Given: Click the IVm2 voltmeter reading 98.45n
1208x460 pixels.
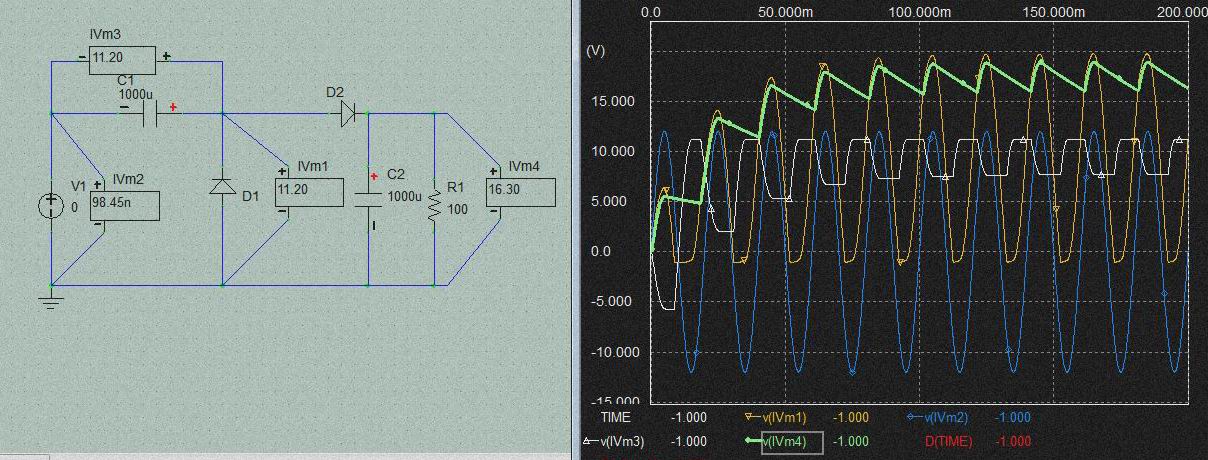Looking at the screenshot, I should click(125, 207).
